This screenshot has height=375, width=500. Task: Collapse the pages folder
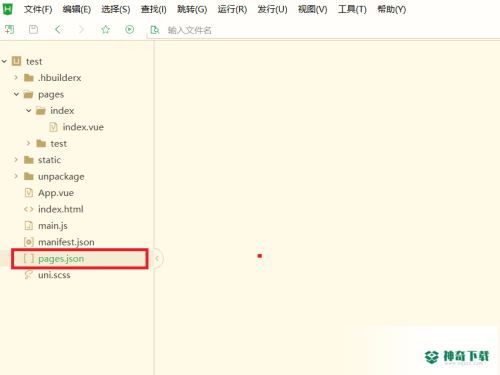coord(16,94)
